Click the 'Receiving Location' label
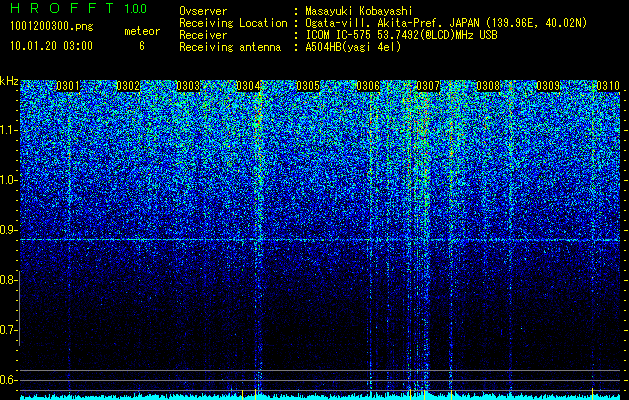 233,23
